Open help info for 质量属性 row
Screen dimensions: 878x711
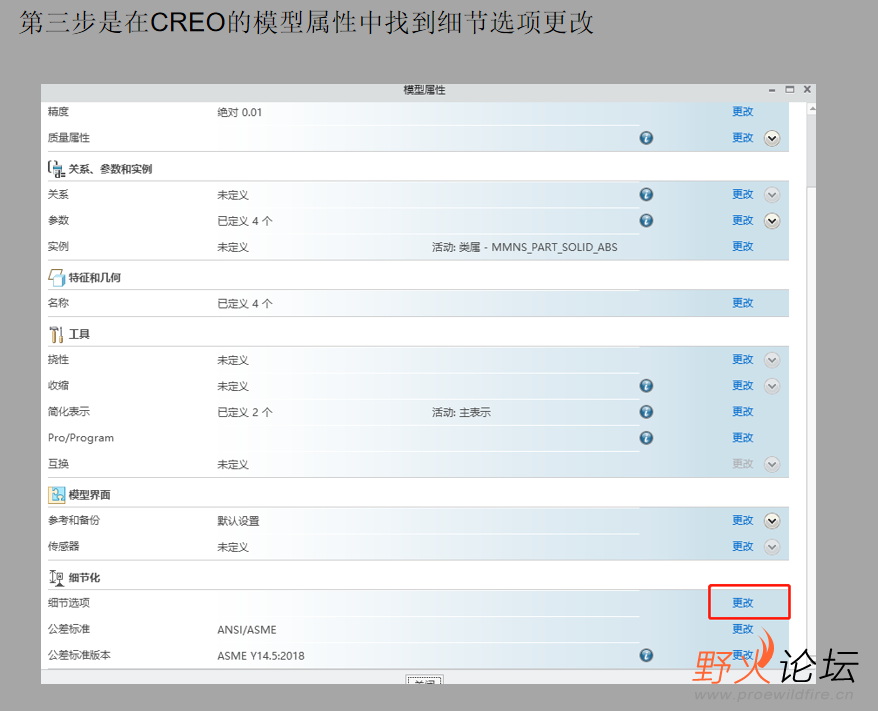click(646, 138)
